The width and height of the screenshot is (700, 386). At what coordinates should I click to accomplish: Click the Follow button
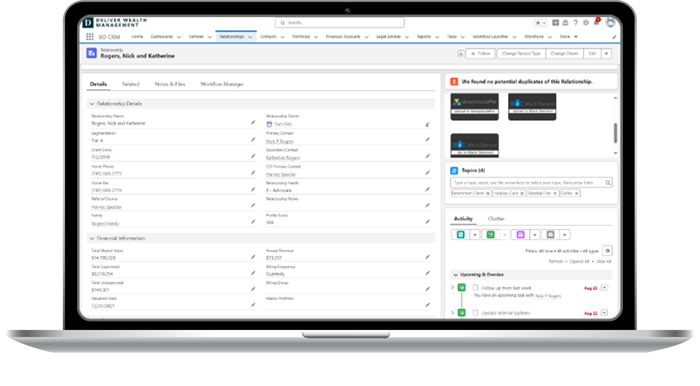pos(480,54)
